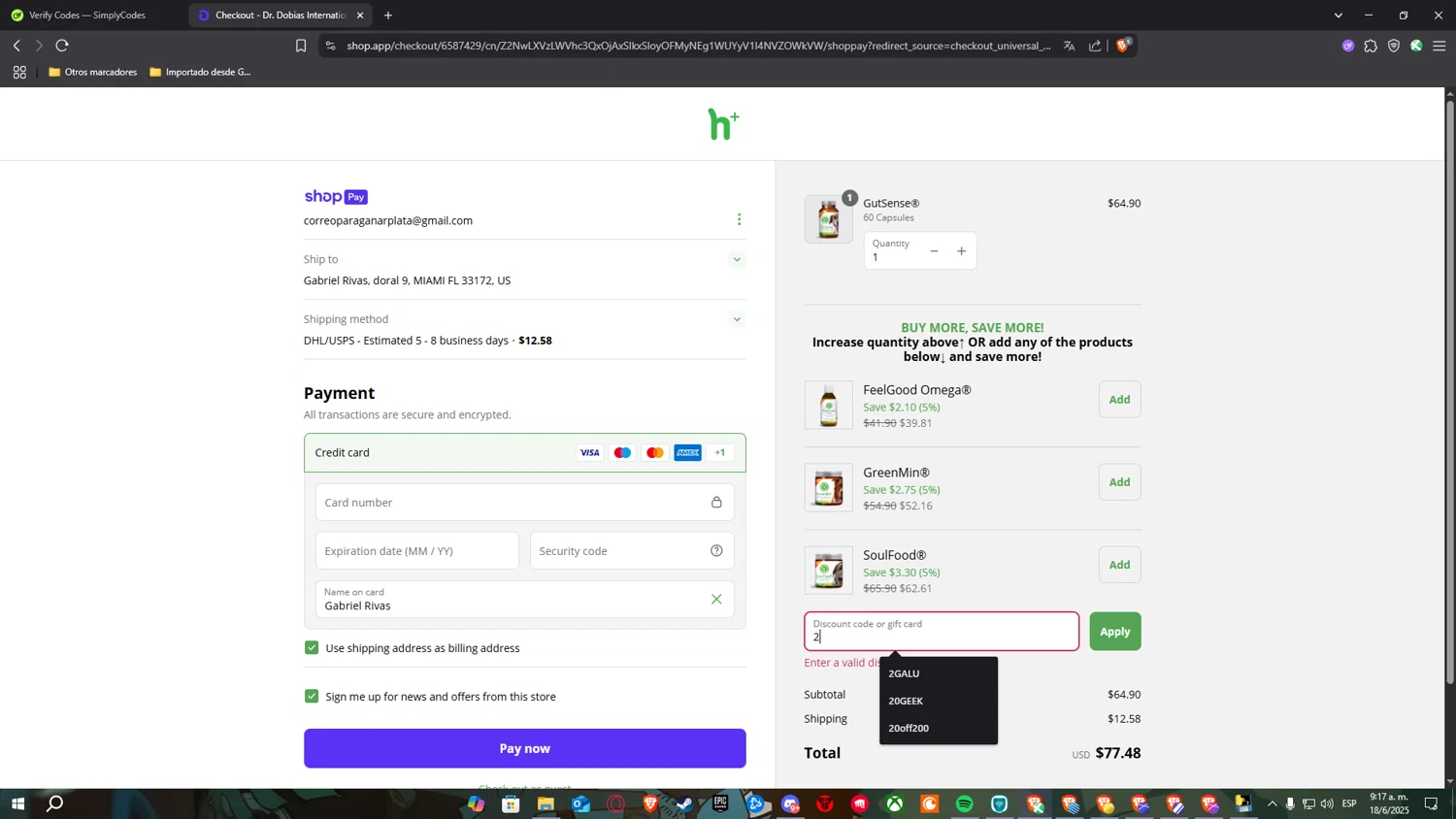The width and height of the screenshot is (1456, 819).
Task: Switch the ESP keyboard language indicator
Action: (x=1349, y=803)
